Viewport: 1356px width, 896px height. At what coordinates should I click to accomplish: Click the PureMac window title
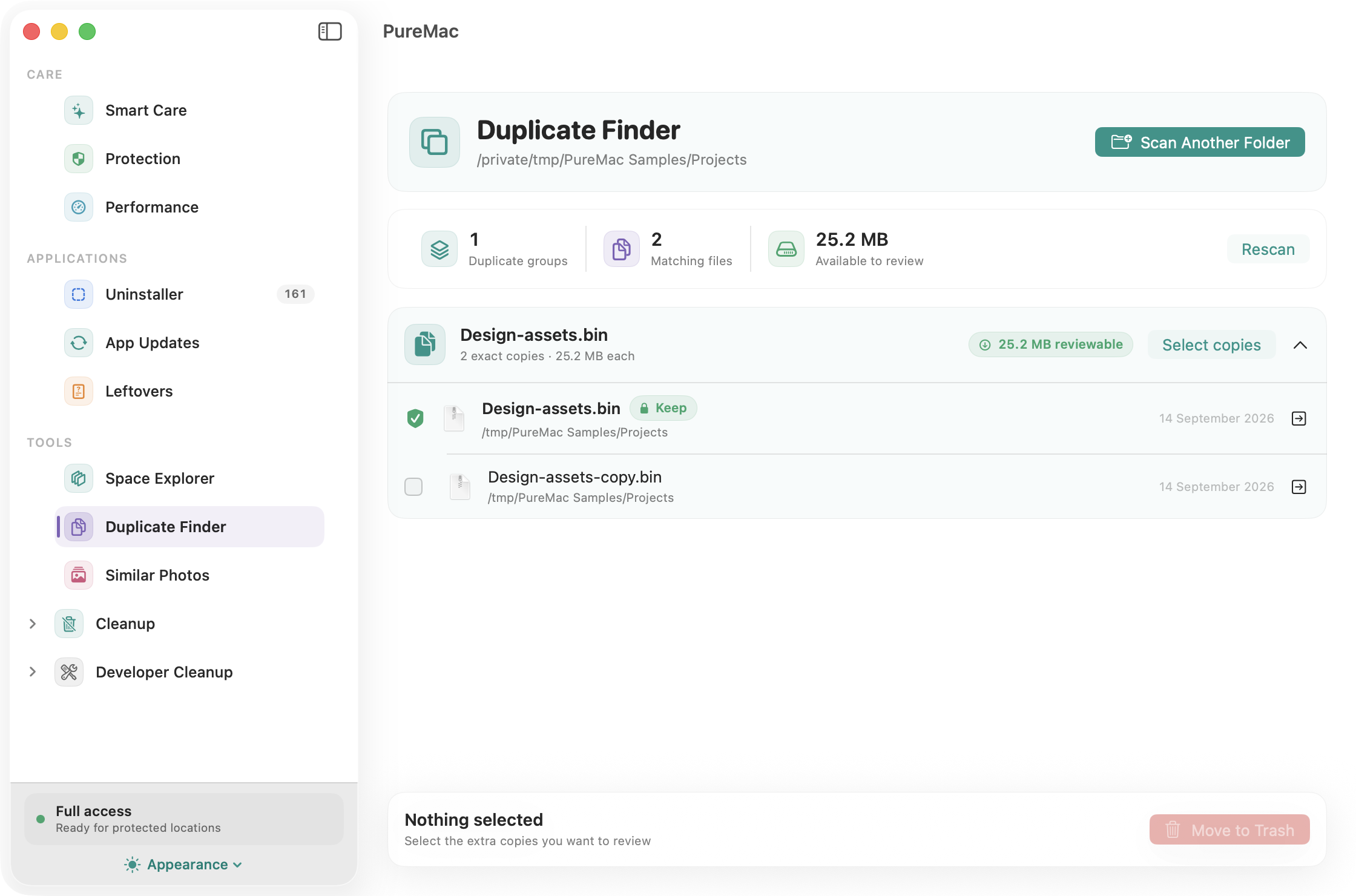pos(421,31)
